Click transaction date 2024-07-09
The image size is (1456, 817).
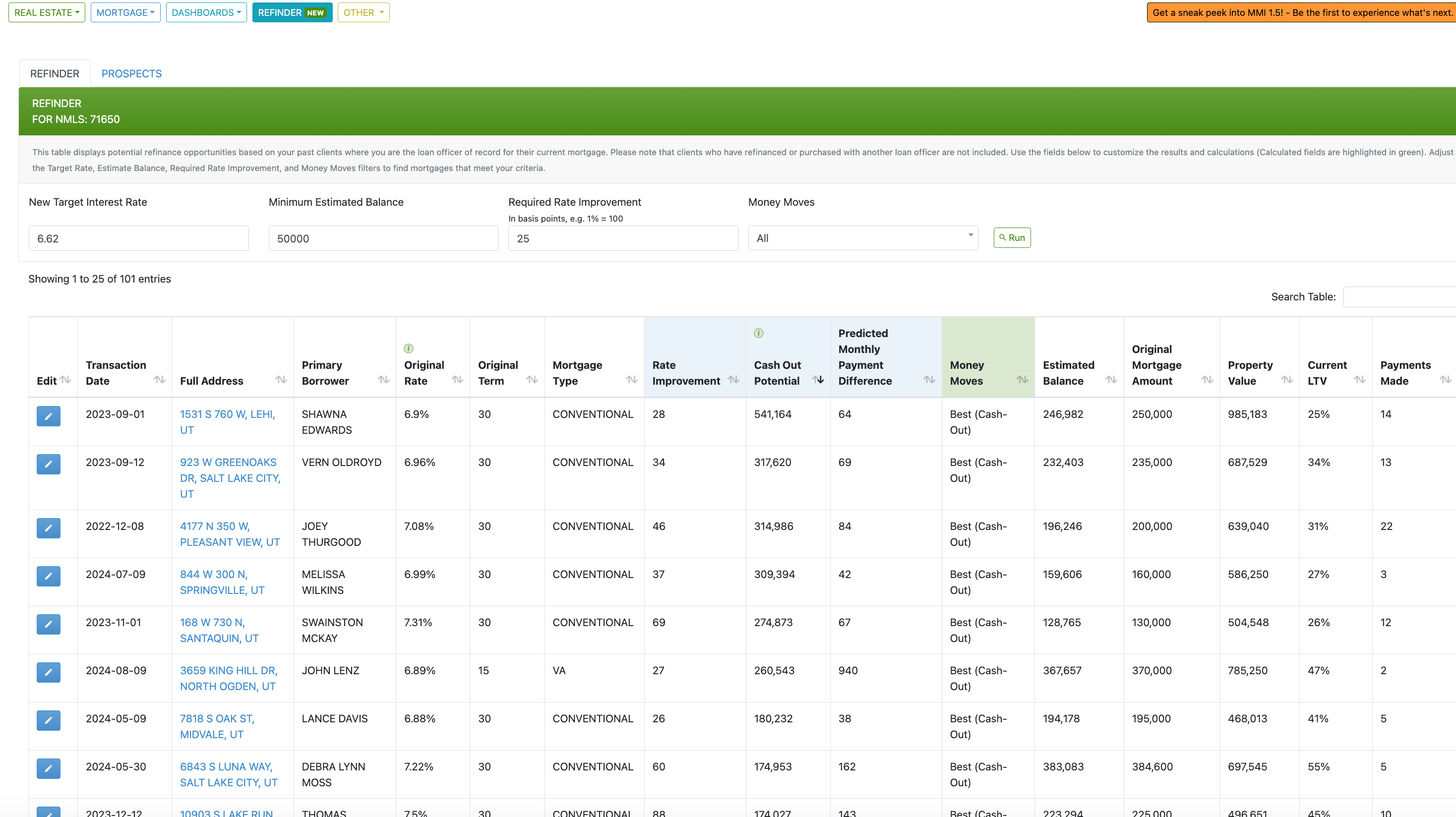click(x=116, y=575)
